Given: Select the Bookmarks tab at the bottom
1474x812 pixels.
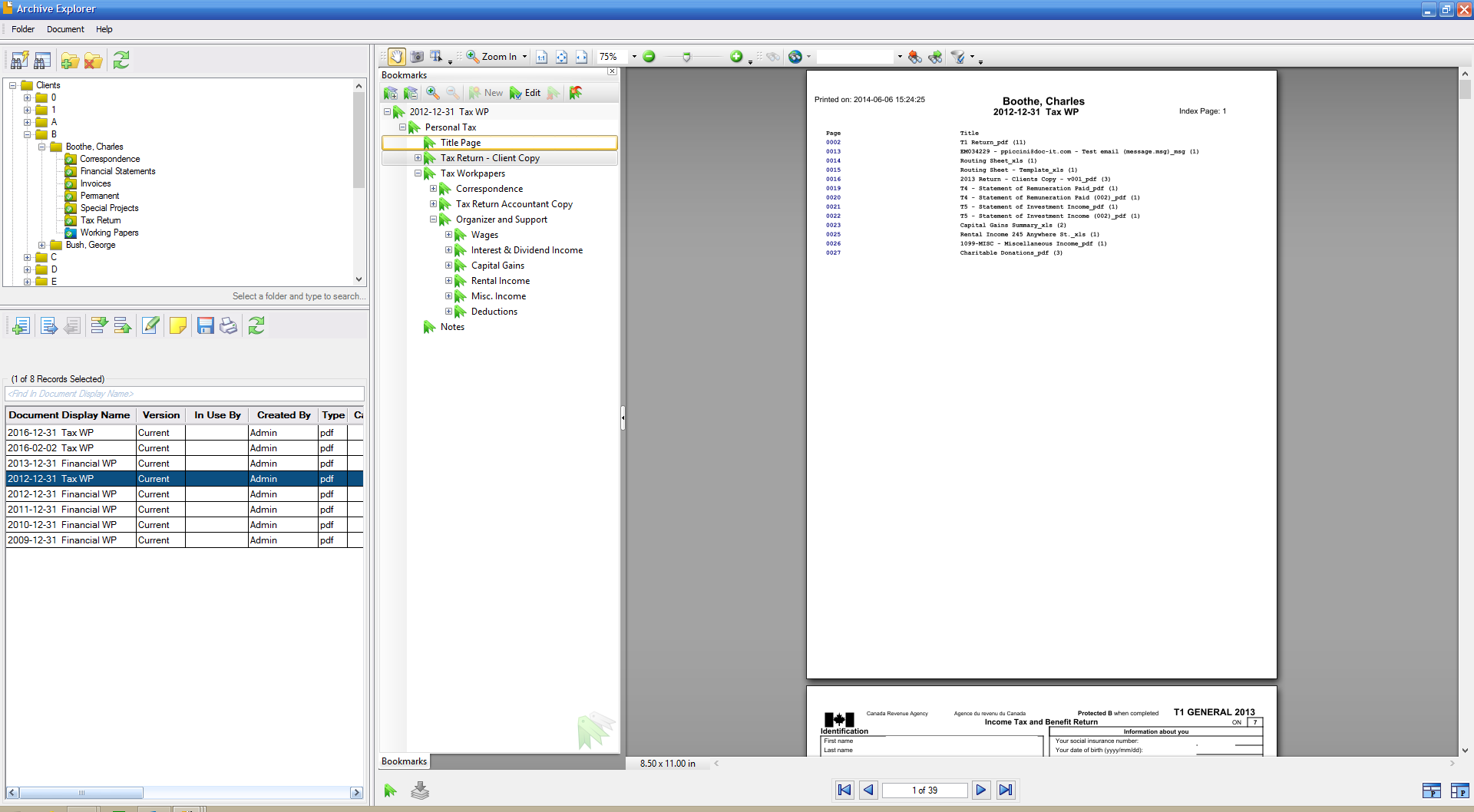Looking at the screenshot, I should click(x=404, y=761).
